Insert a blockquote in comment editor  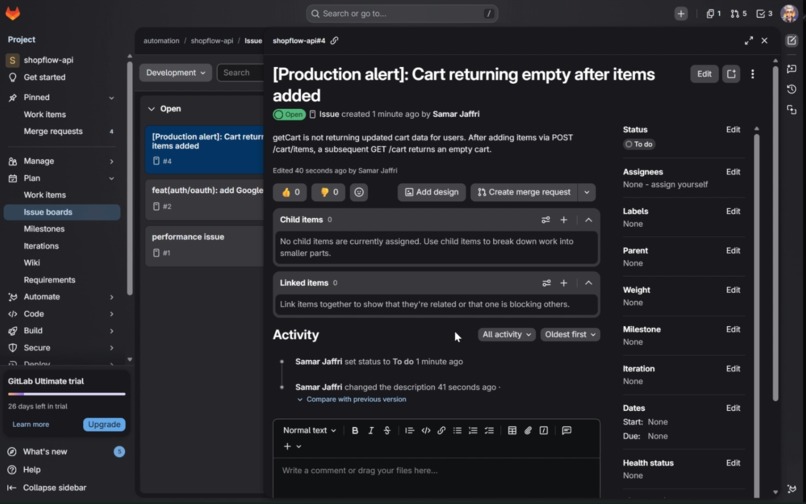click(409, 430)
